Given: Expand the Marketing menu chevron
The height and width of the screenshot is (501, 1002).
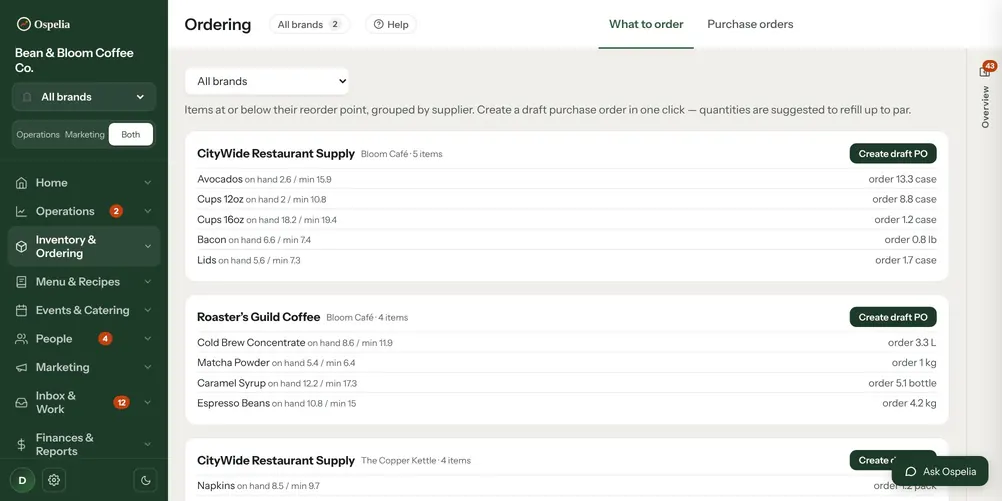Looking at the screenshot, I should click(148, 367).
